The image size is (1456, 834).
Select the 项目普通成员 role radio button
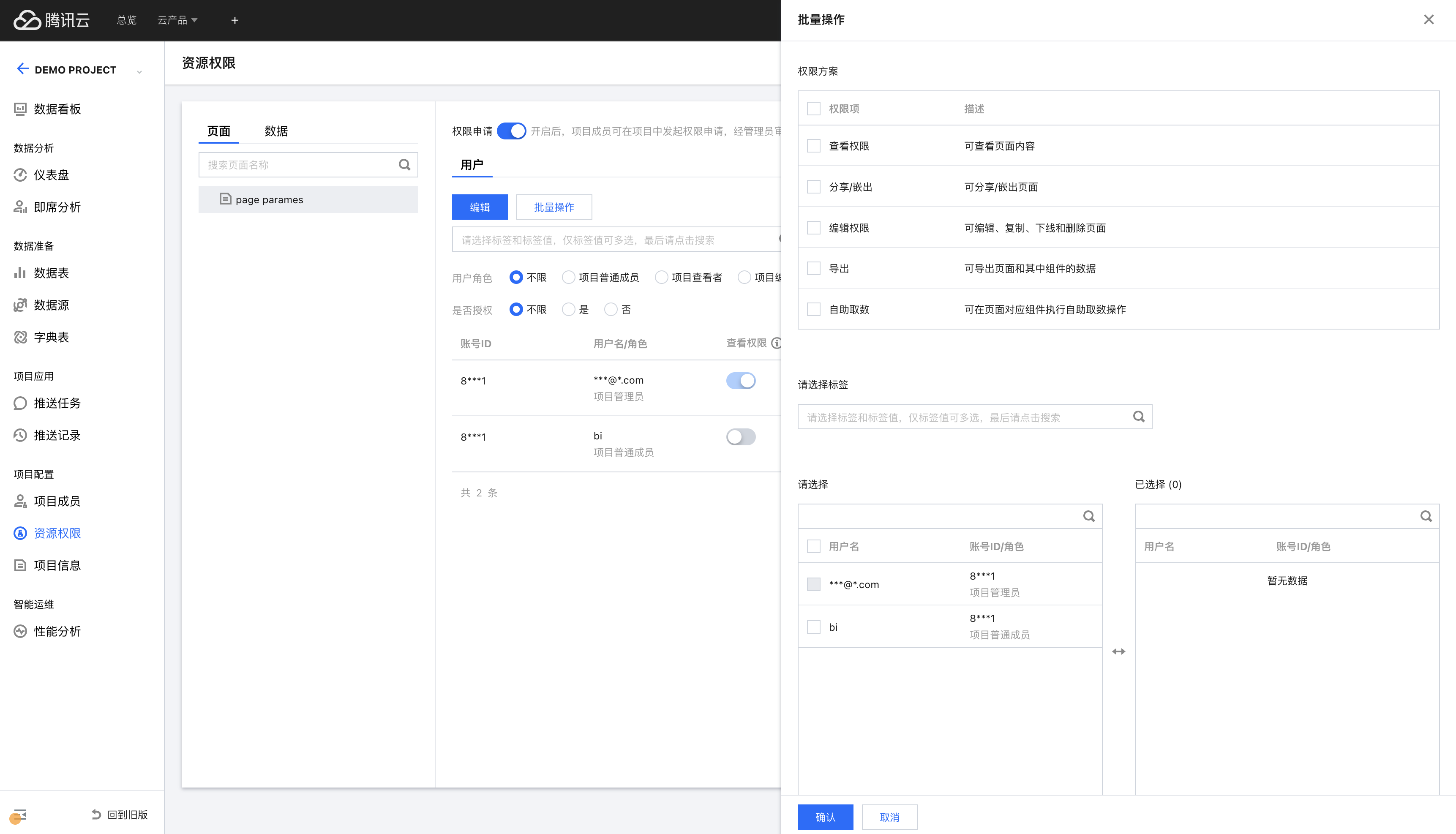click(x=568, y=277)
